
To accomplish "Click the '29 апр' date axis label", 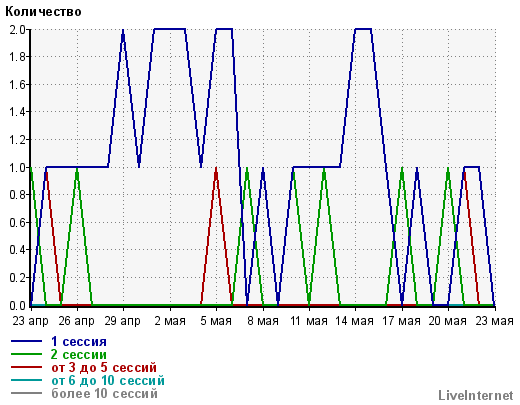I will [123, 321].
